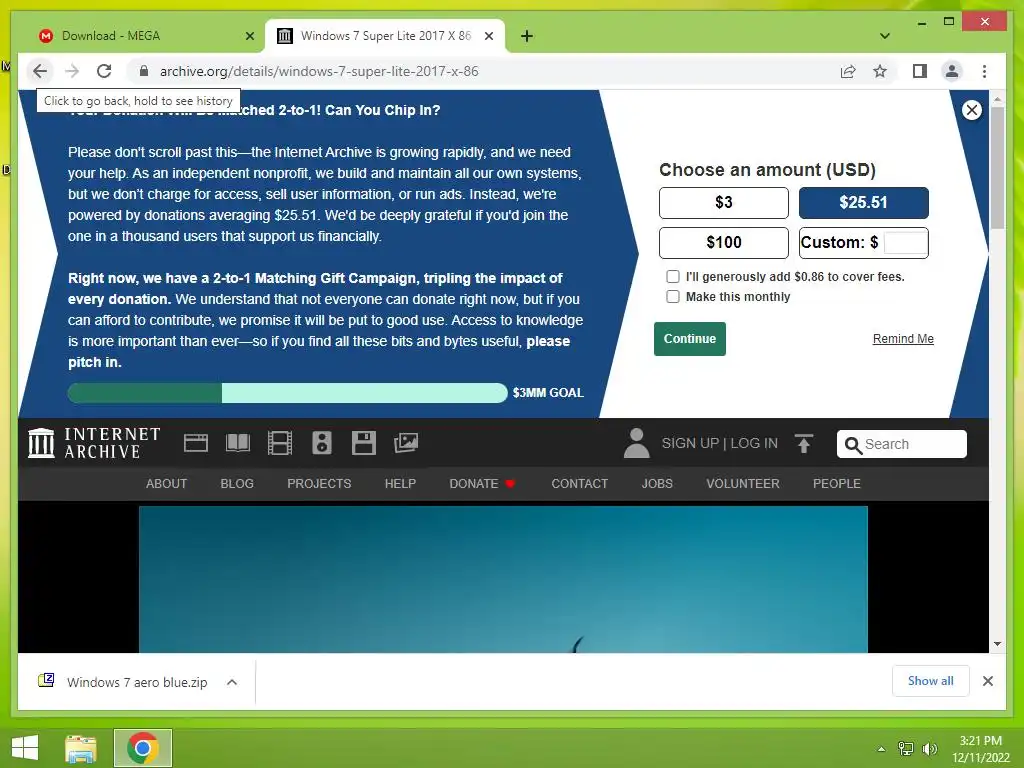Close the downloads bar
This screenshot has width=1024, height=768.
pyautogui.click(x=988, y=681)
